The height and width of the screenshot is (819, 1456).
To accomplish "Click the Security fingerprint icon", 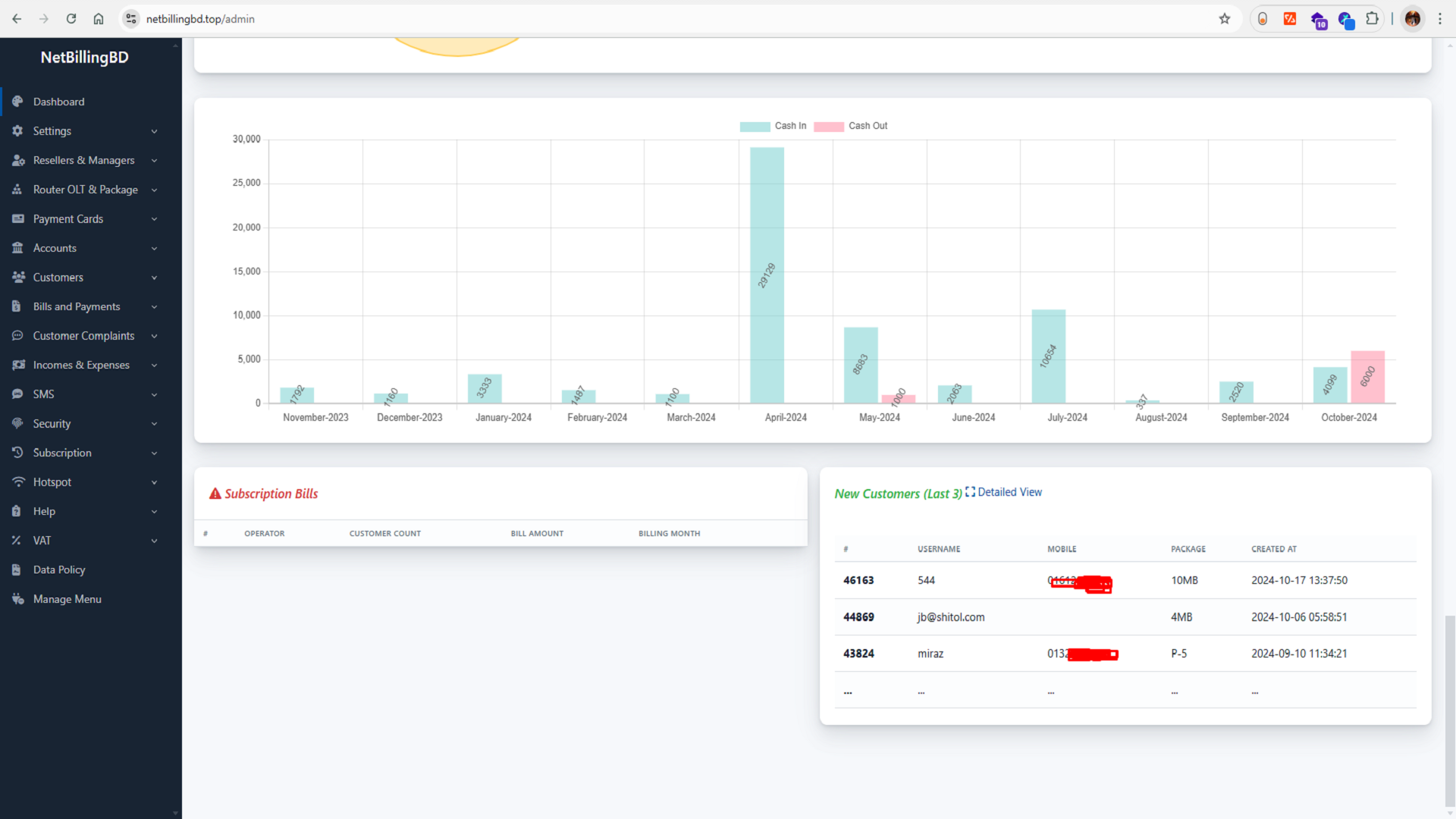I will click(x=17, y=424).
